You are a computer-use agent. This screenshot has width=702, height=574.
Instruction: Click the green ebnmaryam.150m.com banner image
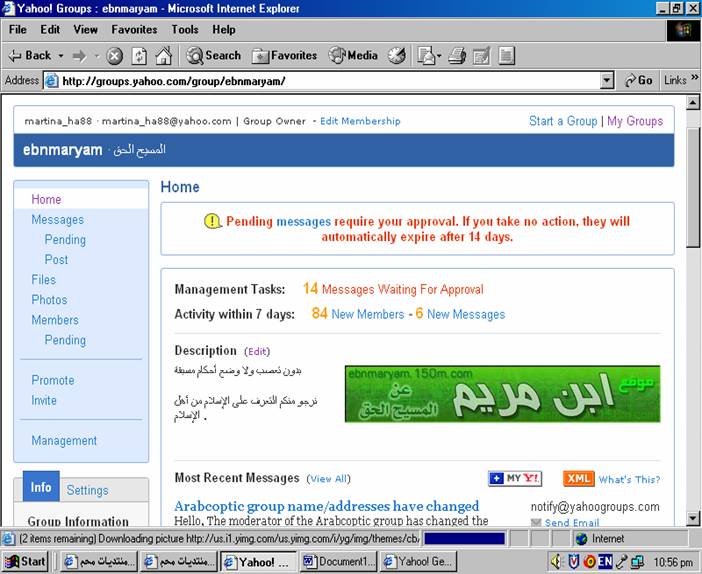click(x=502, y=394)
